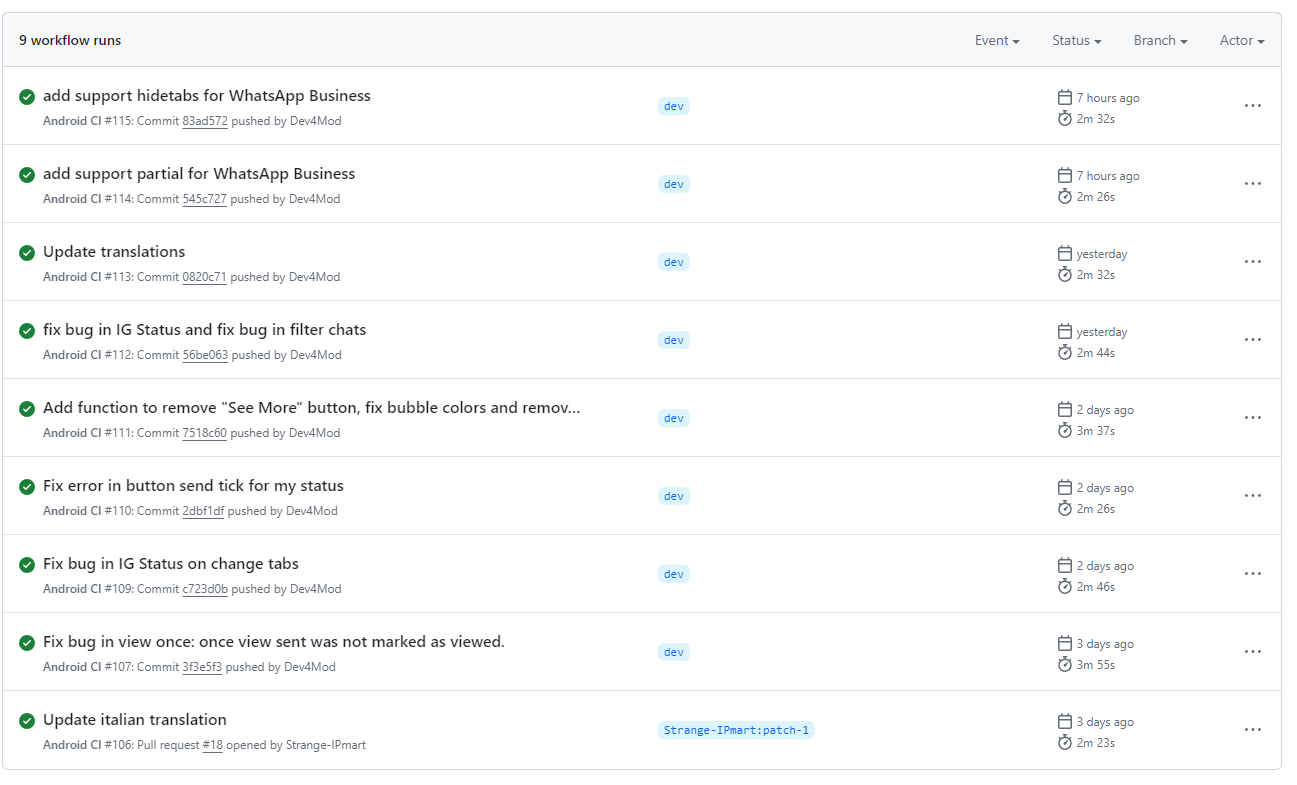Click dev branch tag on run #113
The image size is (1297, 785).
point(674,262)
